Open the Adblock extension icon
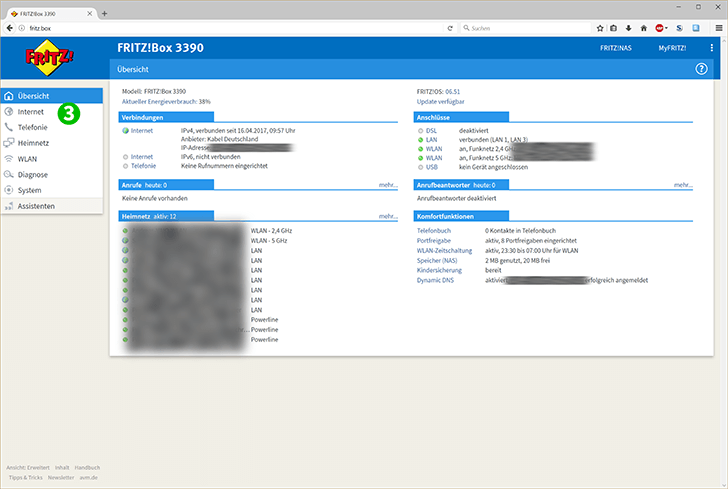 [x=661, y=28]
